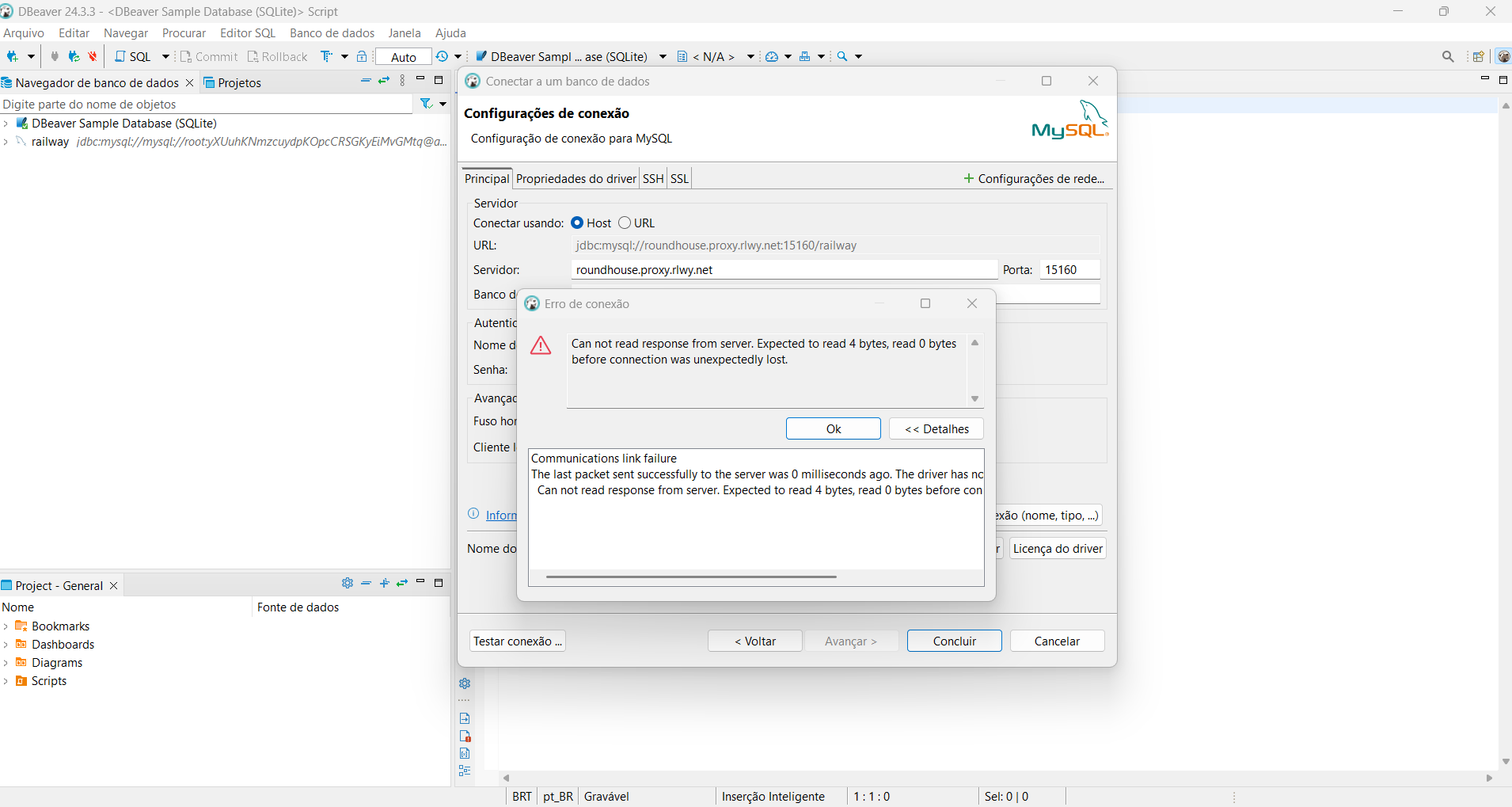Expand DBeaver Sample Database tree node
This screenshot has width=1512, height=807.
click(6, 124)
